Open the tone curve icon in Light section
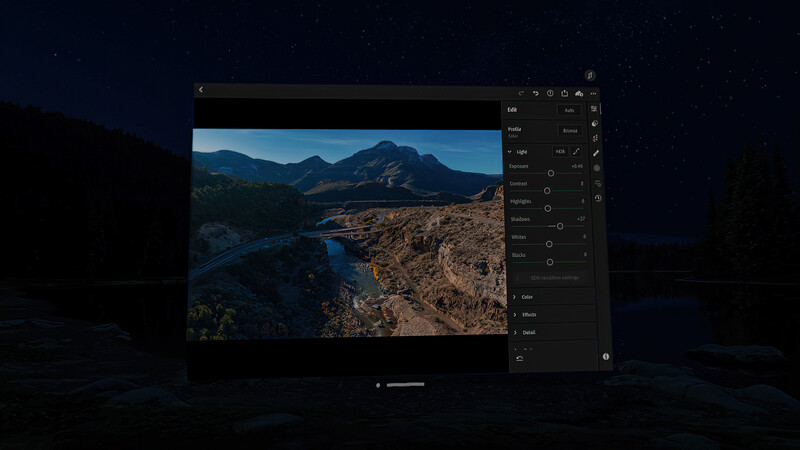The height and width of the screenshot is (450, 800). click(x=576, y=152)
